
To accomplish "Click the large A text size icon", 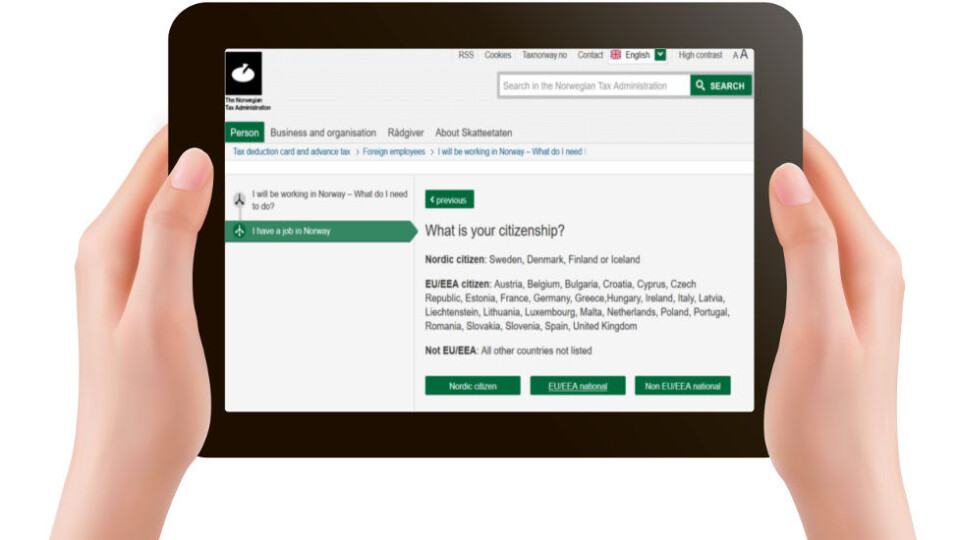I will coord(744,55).
